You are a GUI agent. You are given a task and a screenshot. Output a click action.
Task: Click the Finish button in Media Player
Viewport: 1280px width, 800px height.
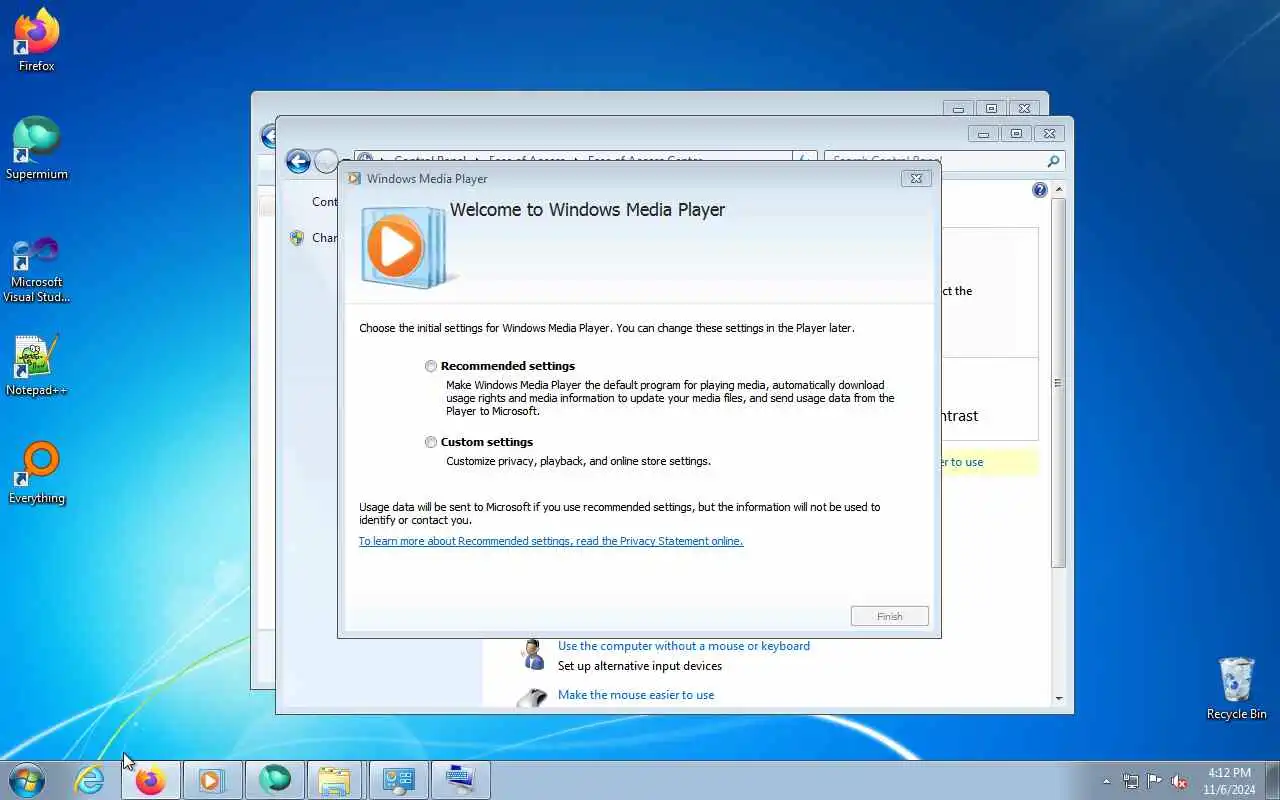click(890, 616)
